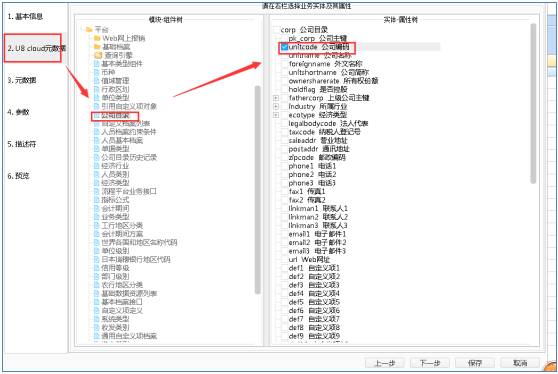Click the 模块-组件树 vertical scrollbar
This screenshot has height=374, width=558.
pos(258,190)
